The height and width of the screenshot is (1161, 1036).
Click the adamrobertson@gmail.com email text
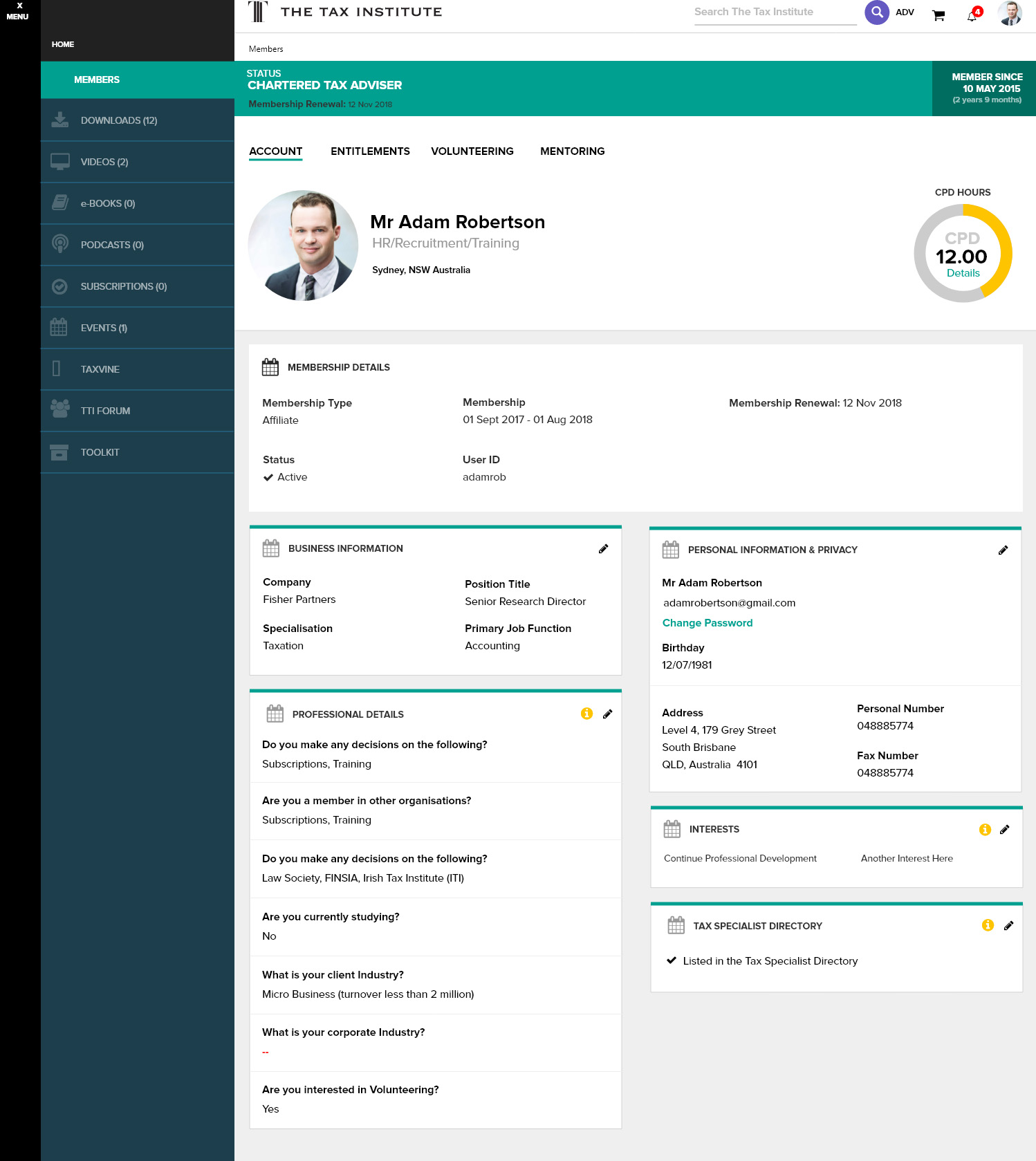(x=729, y=603)
